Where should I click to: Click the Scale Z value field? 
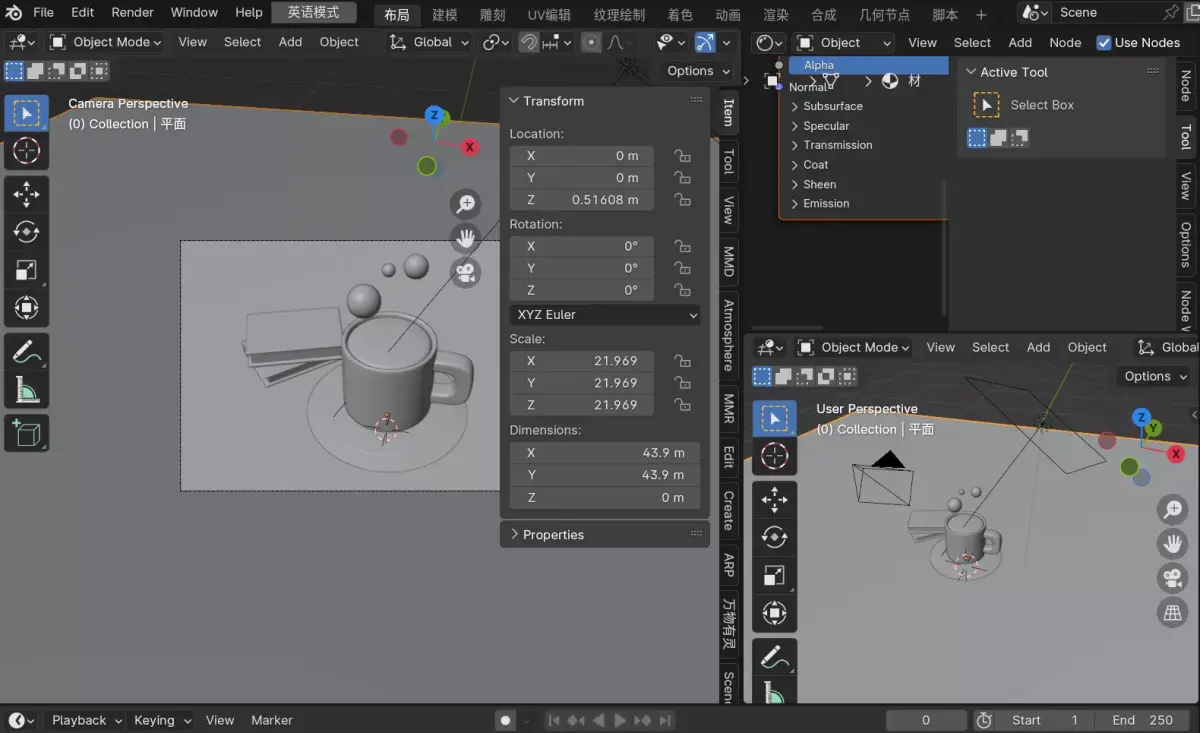[582, 405]
